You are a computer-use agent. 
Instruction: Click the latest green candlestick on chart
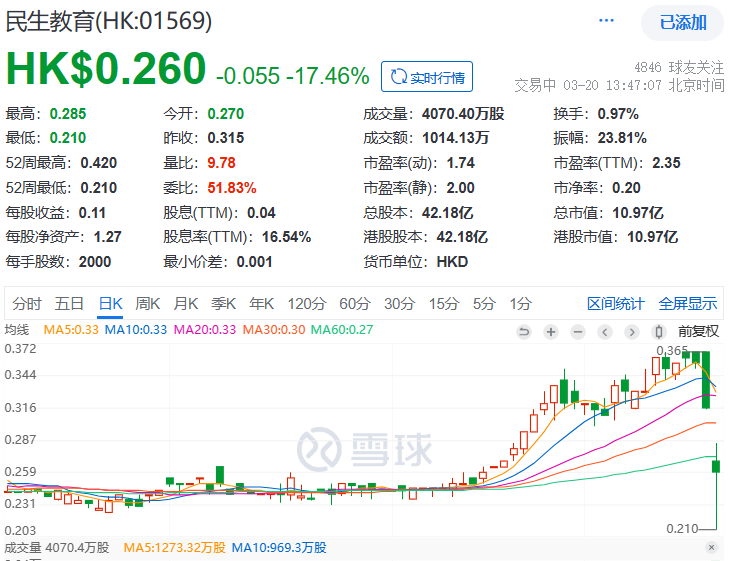pos(717,466)
